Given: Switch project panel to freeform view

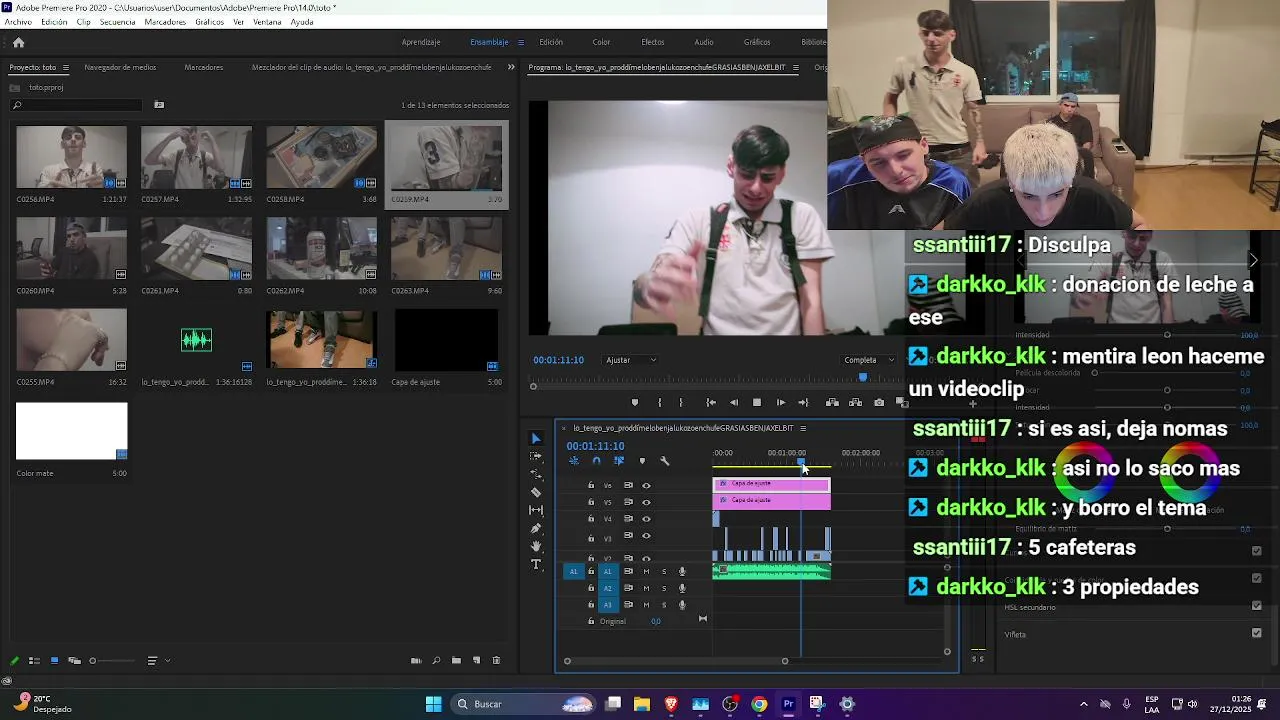Looking at the screenshot, I should [74, 661].
